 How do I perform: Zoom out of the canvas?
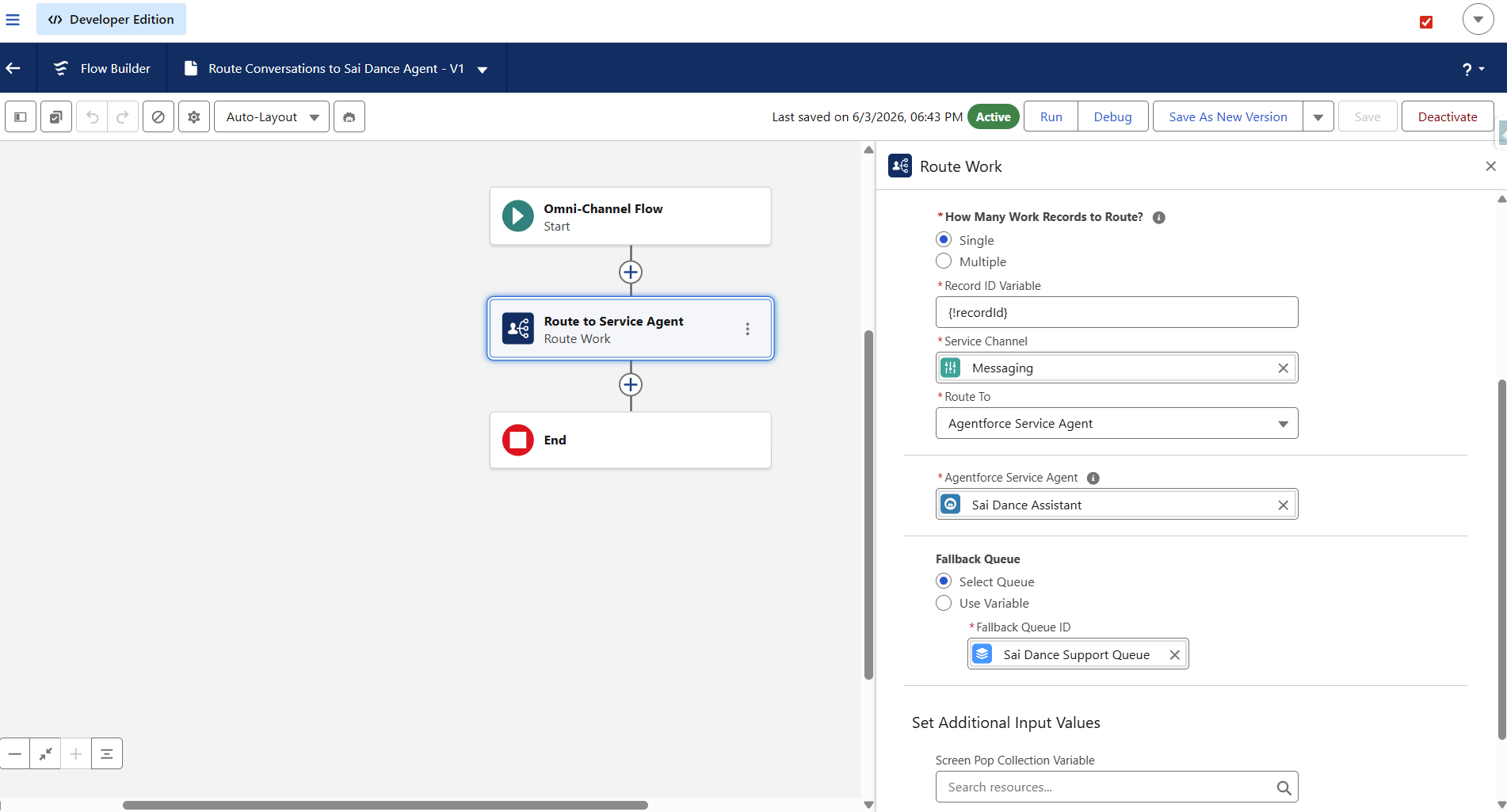click(x=15, y=753)
